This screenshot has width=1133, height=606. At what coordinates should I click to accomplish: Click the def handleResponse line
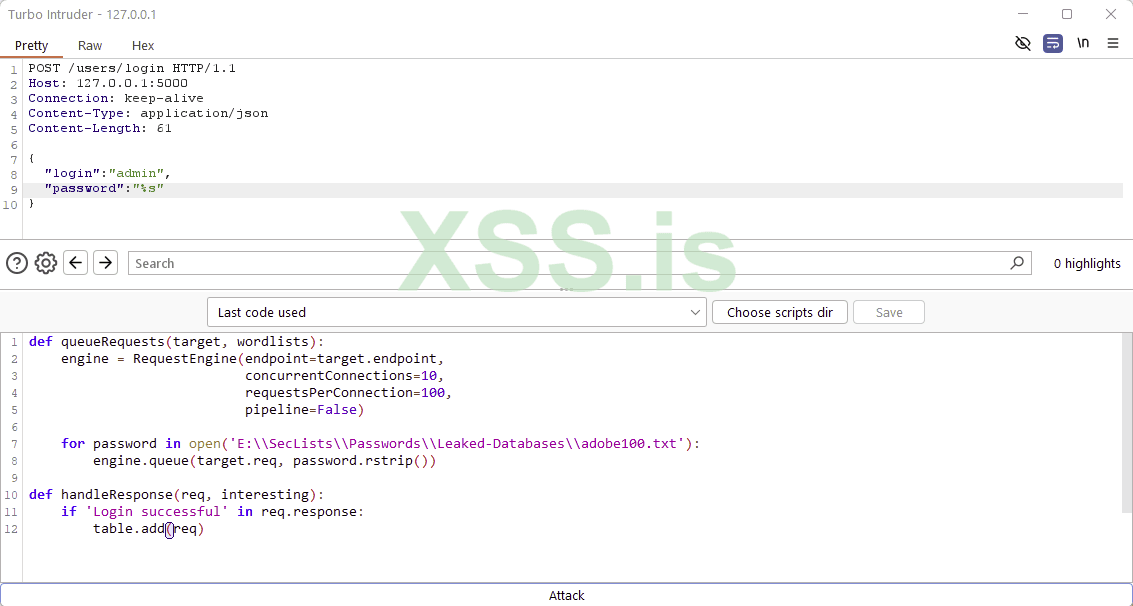pos(177,495)
